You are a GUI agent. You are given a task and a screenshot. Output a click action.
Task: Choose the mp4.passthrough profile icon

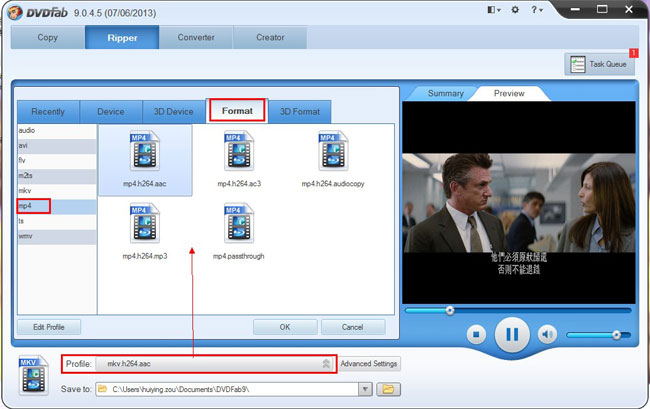239,223
